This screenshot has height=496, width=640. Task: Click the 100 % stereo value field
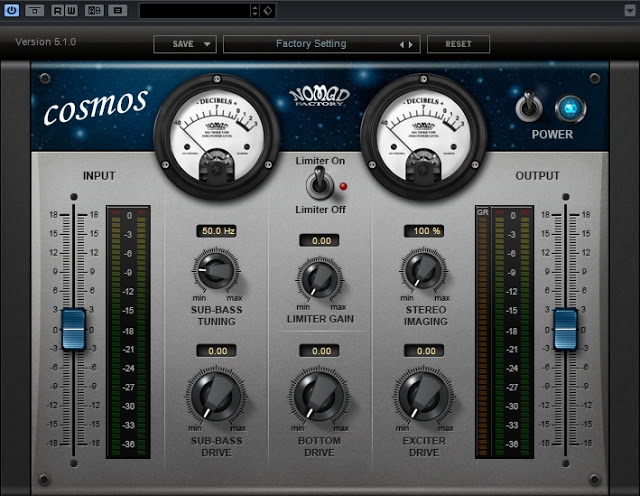click(x=424, y=231)
